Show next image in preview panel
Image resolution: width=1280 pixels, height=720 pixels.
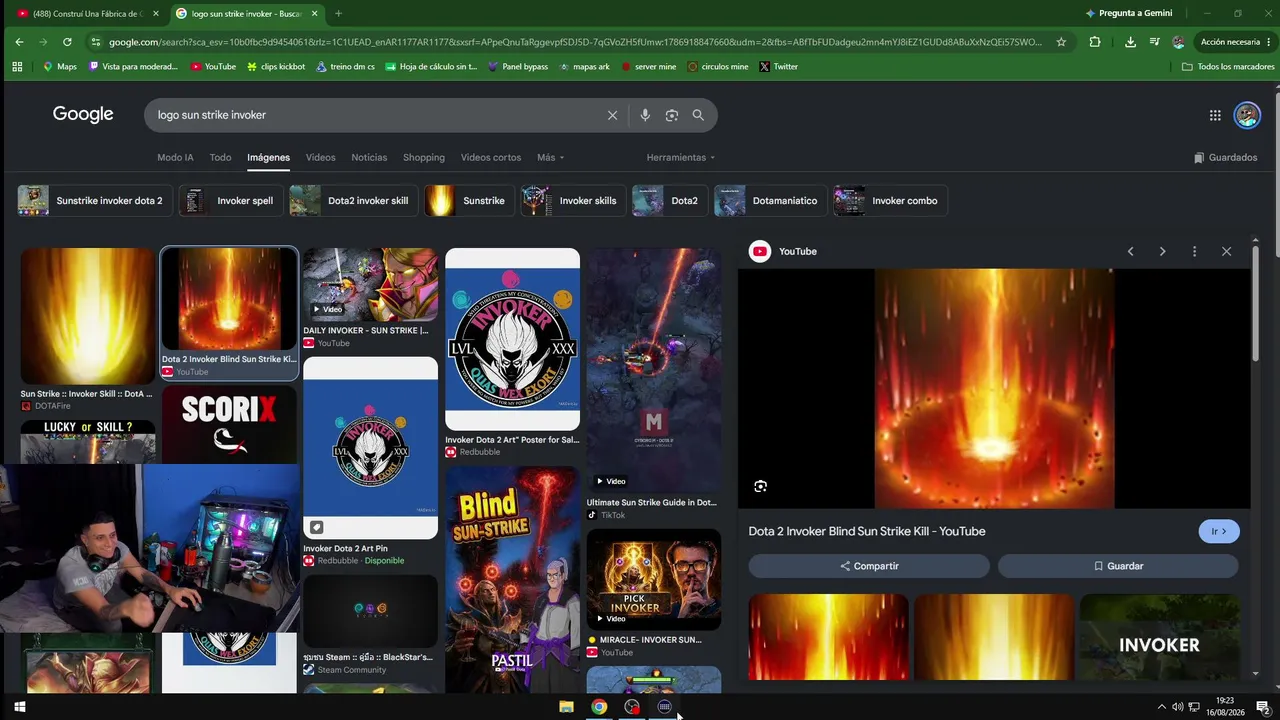pyautogui.click(x=1162, y=251)
